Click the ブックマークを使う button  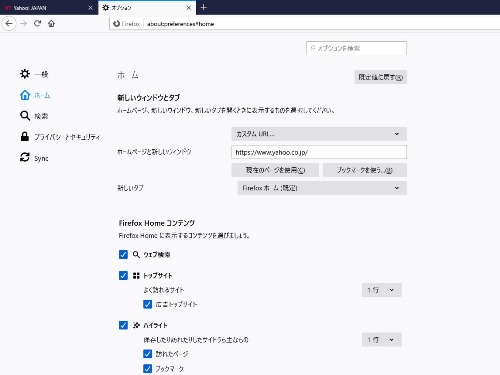pyautogui.click(x=365, y=170)
